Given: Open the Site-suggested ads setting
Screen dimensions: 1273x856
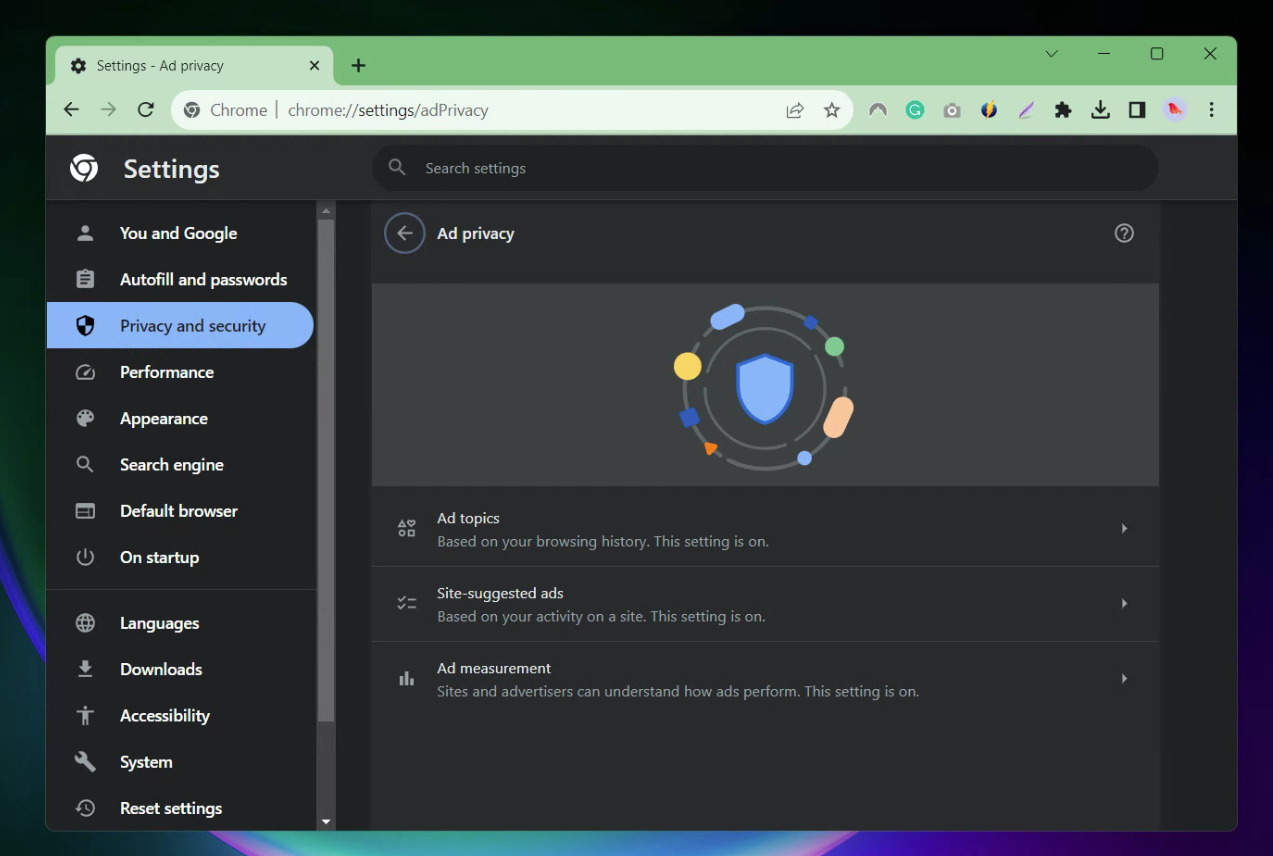Looking at the screenshot, I should (765, 604).
